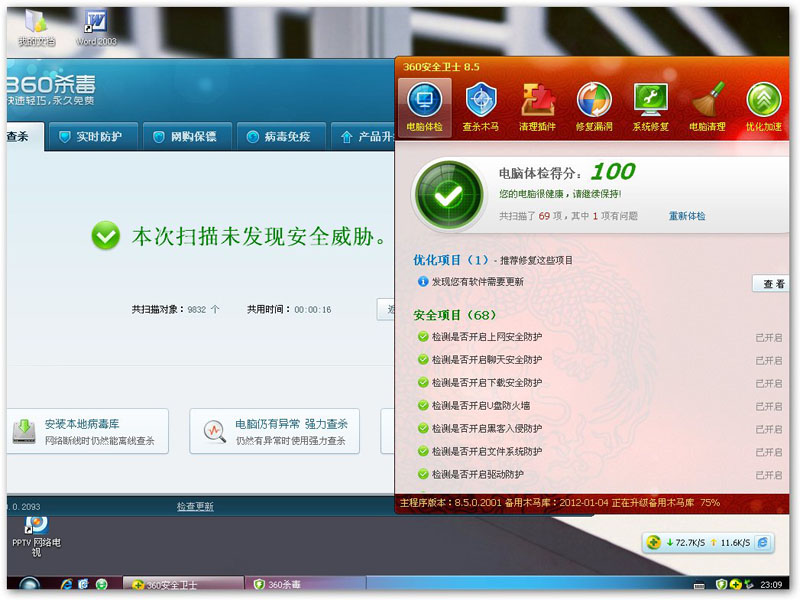Click info icon beside 发现您有软件需要更新
Screen dimensions: 800x600
coord(422,281)
